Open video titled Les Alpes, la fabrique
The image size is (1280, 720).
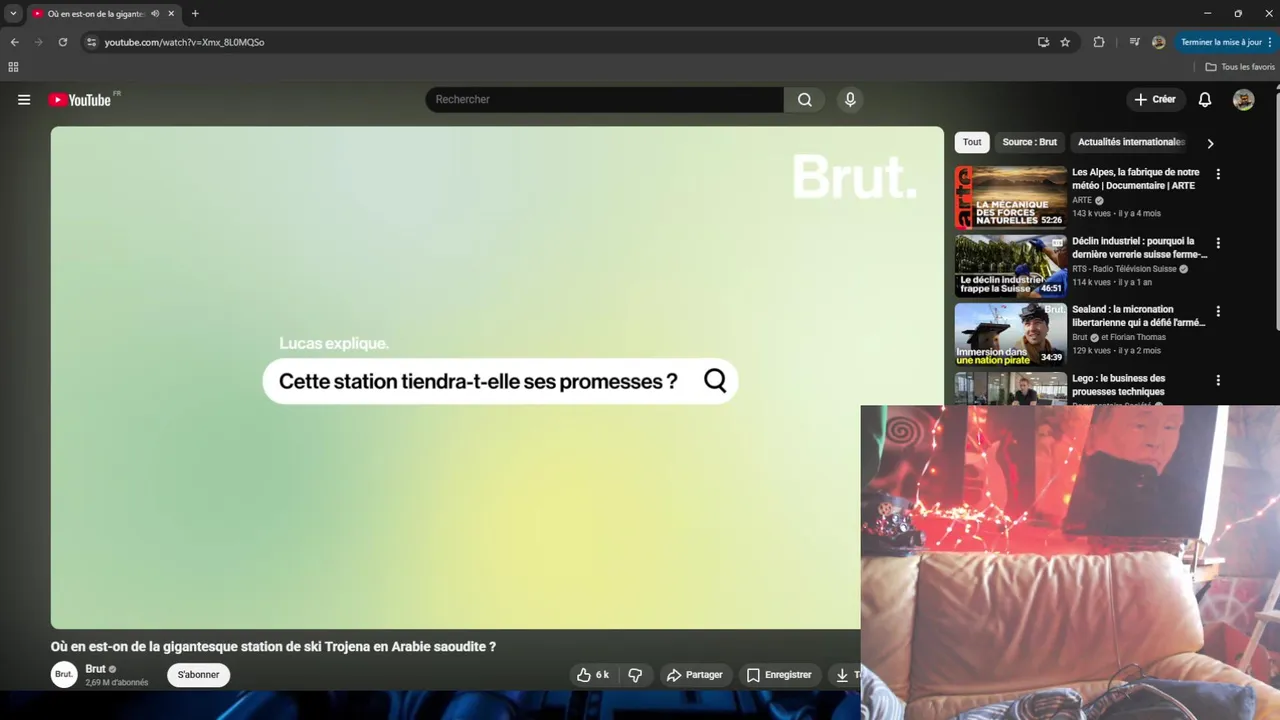point(1136,179)
